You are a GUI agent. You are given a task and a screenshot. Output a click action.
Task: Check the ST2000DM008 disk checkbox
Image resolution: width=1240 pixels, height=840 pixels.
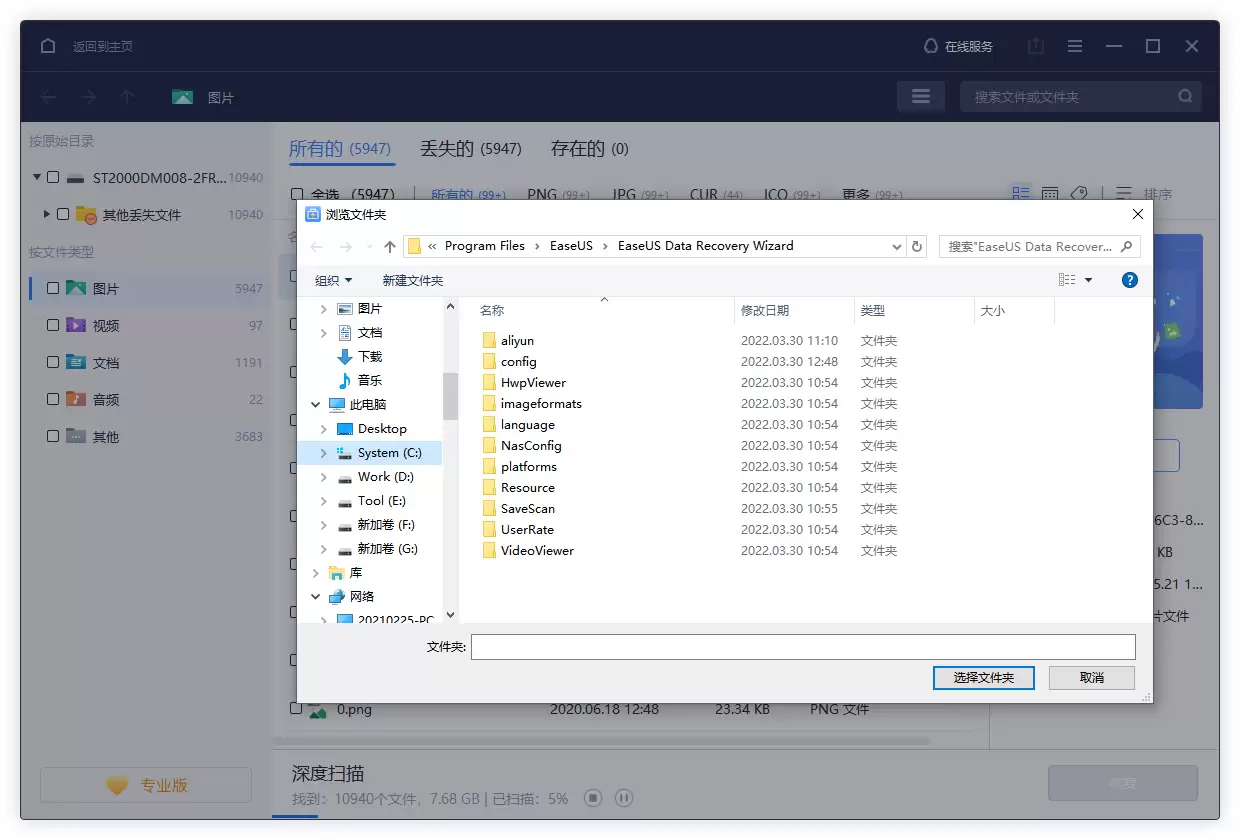[55, 178]
